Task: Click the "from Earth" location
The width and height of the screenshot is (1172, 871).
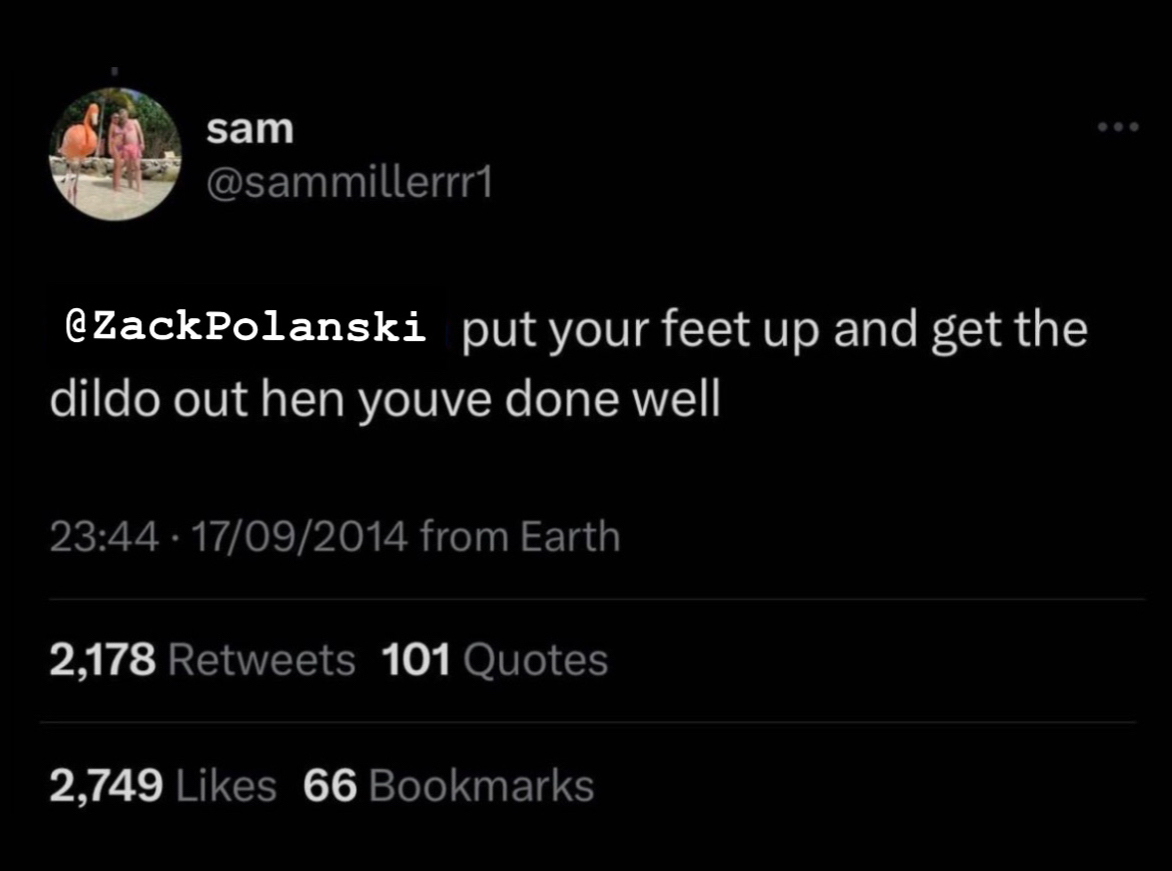Action: point(520,538)
